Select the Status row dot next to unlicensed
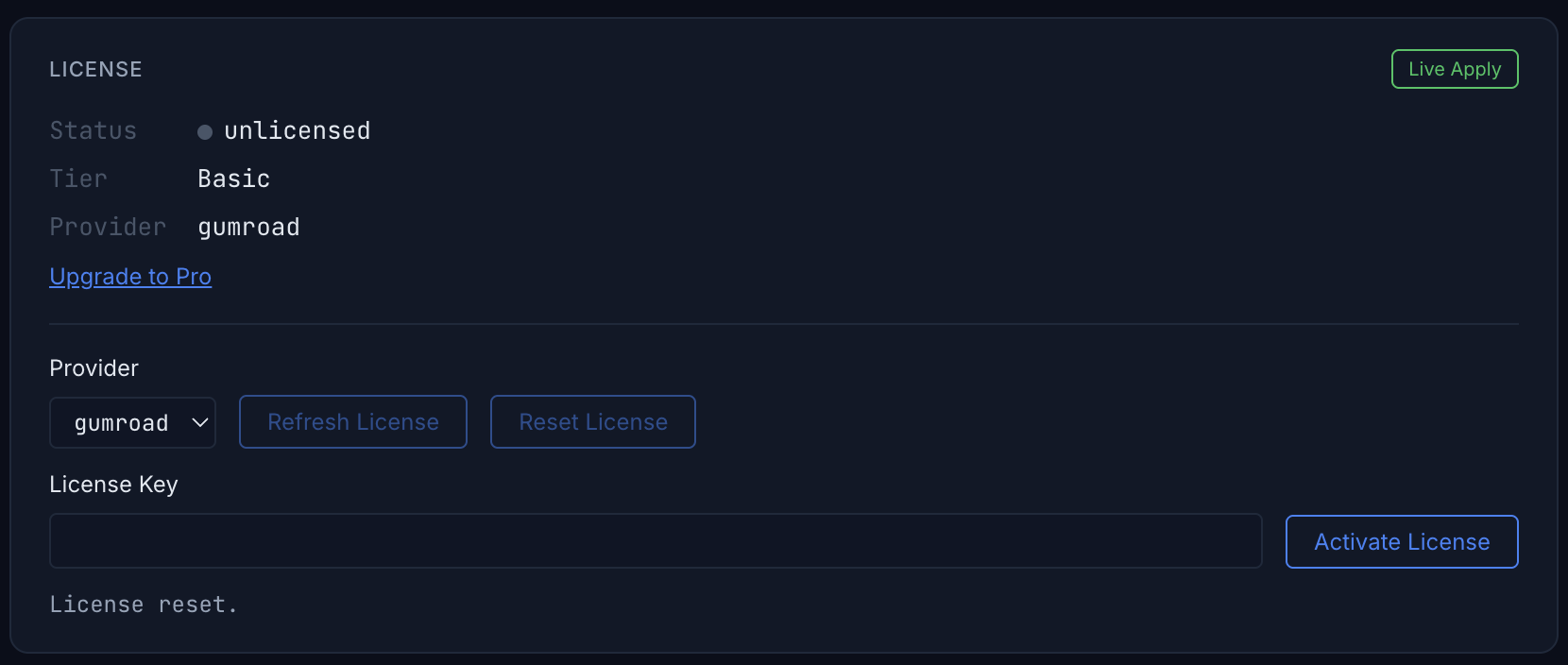 coord(205,132)
